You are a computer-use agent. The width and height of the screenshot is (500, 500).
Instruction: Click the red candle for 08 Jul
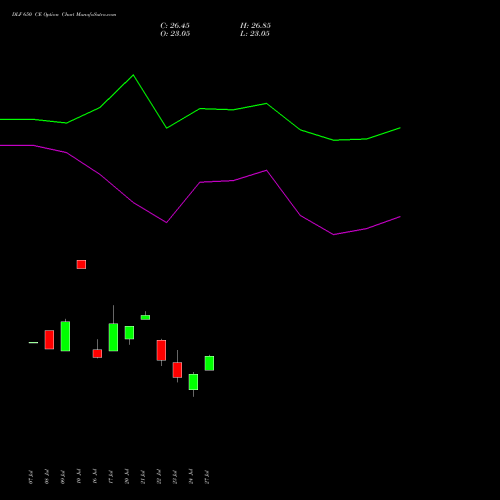pos(49,340)
